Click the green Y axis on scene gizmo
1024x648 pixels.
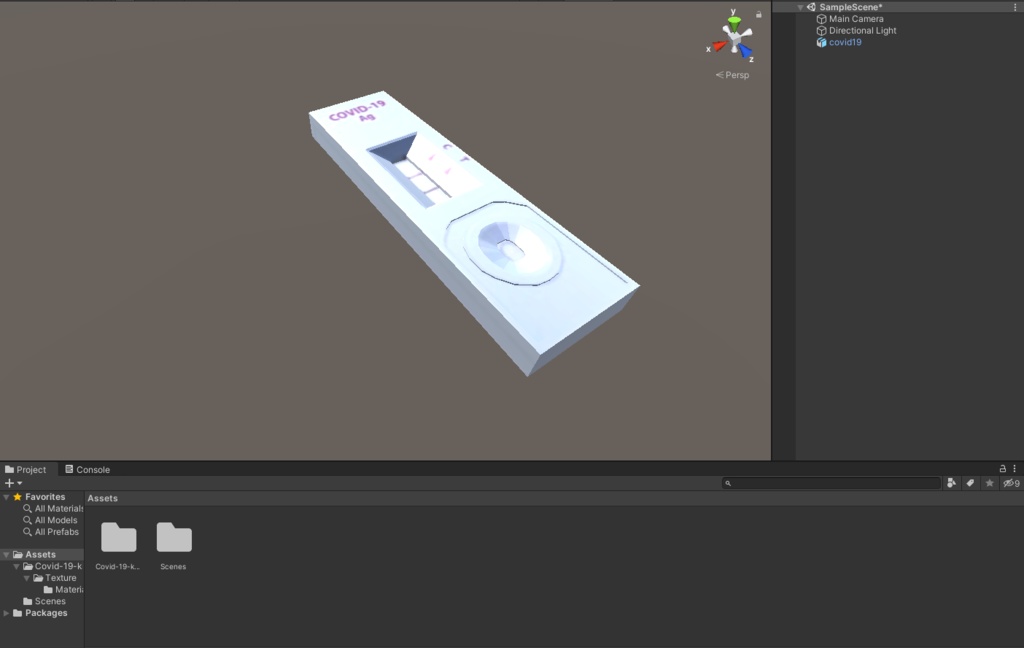[x=734, y=24]
